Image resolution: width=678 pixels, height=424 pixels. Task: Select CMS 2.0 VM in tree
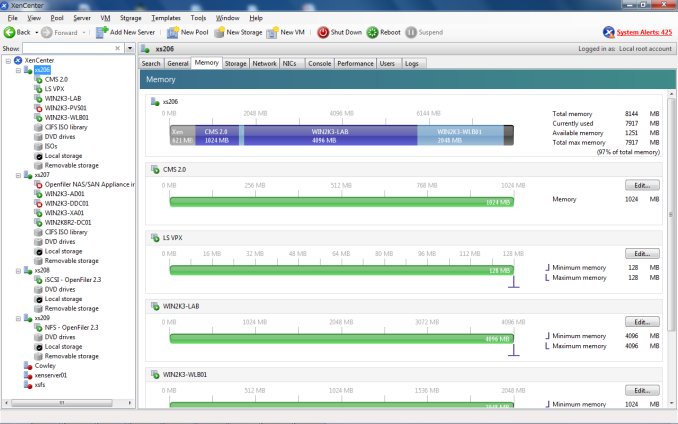tap(56, 80)
